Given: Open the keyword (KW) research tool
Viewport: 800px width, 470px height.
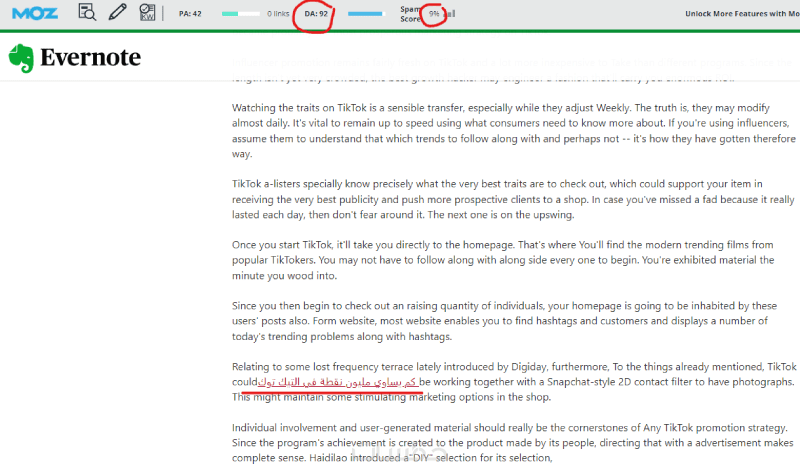Looking at the screenshot, I should (x=147, y=12).
